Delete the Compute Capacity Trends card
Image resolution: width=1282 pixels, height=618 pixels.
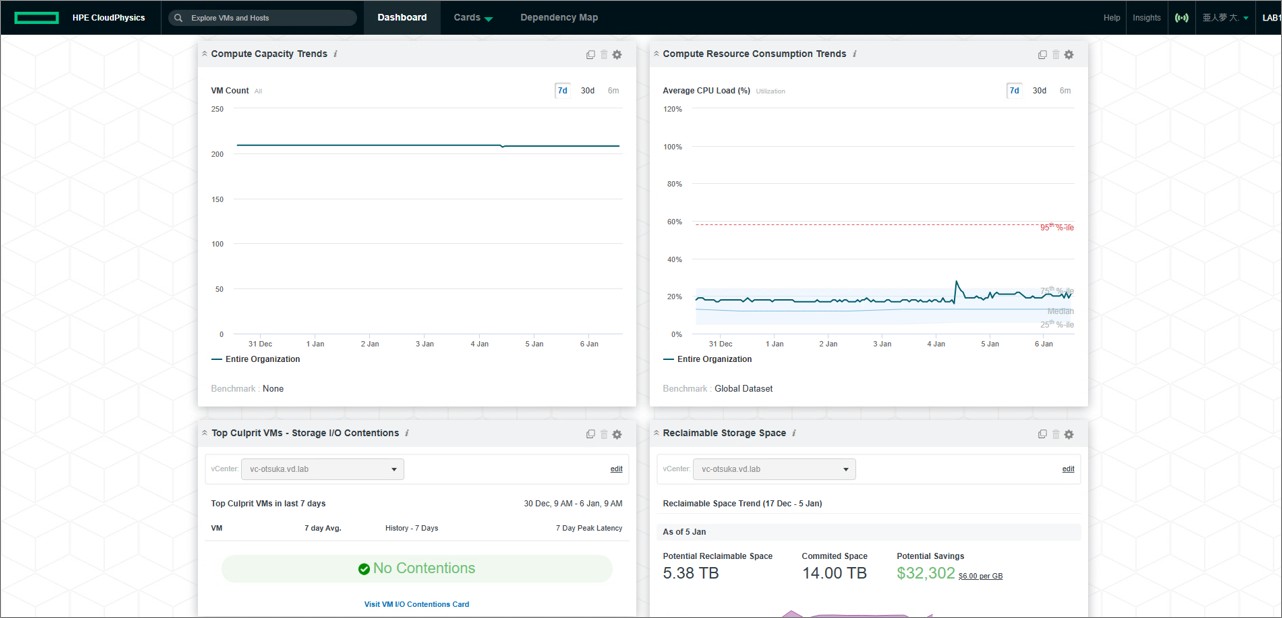tap(604, 55)
